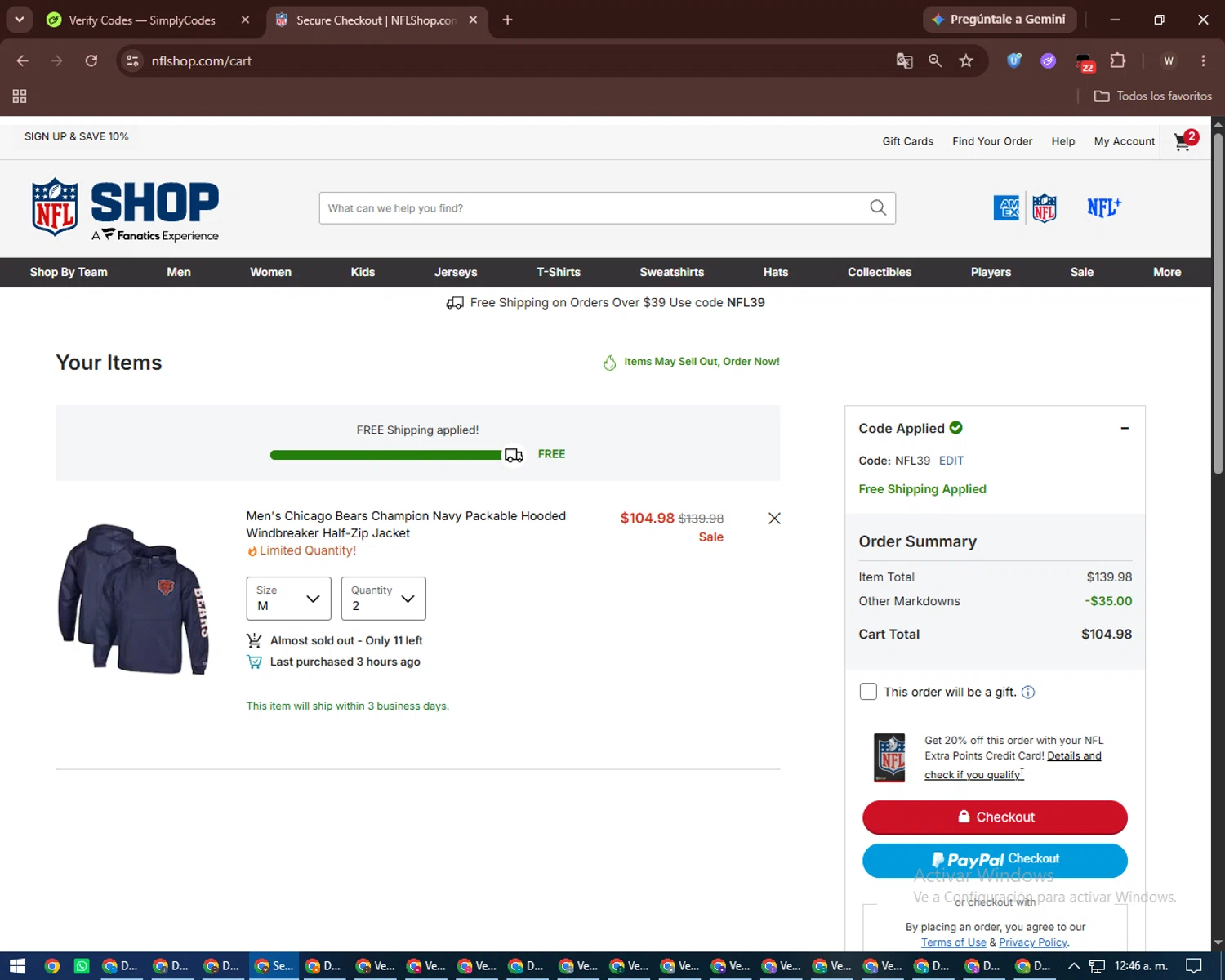This screenshot has height=980, width=1225.
Task: Open the Bitwarden shield extension
Action: (x=1013, y=60)
